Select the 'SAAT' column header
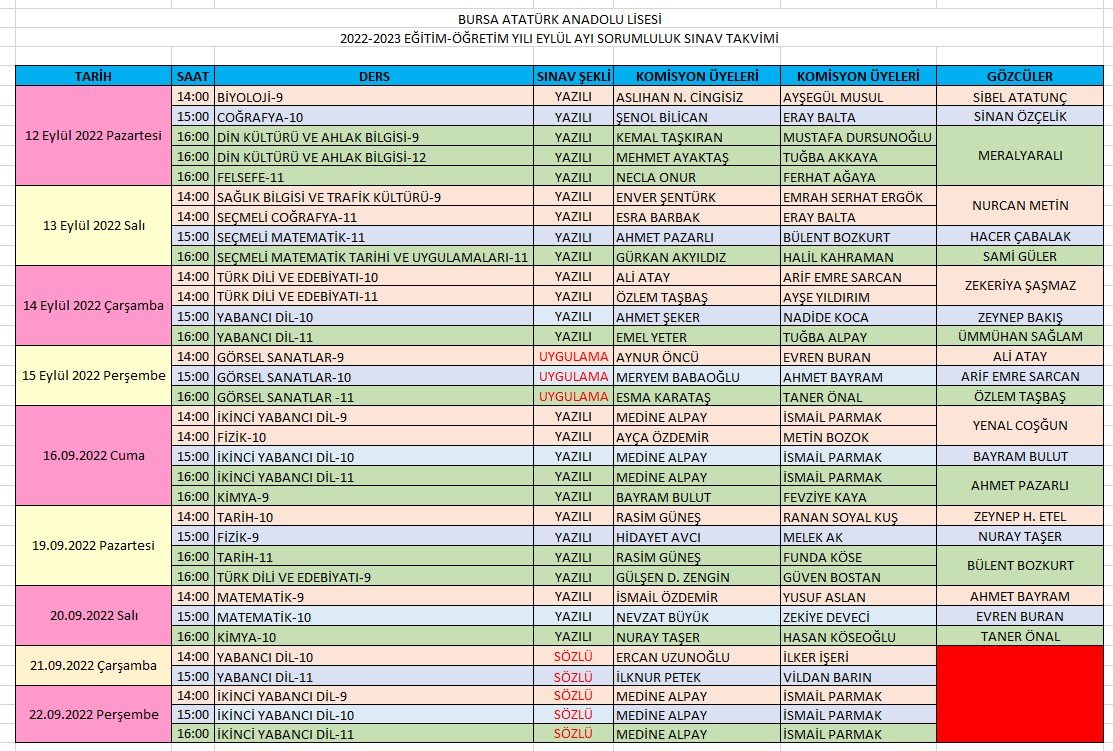Screen dimensions: 1113x751 point(192,76)
